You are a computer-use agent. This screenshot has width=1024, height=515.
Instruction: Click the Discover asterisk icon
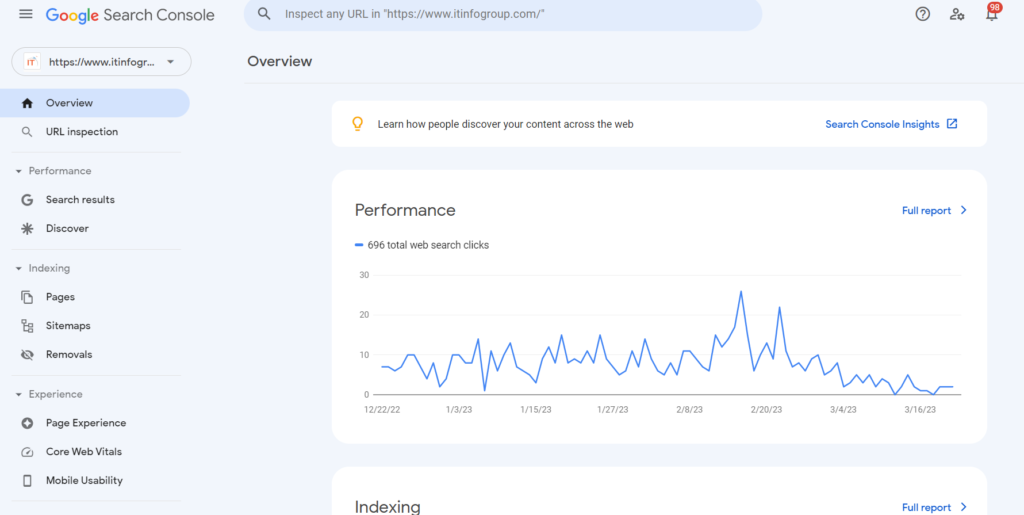27,228
